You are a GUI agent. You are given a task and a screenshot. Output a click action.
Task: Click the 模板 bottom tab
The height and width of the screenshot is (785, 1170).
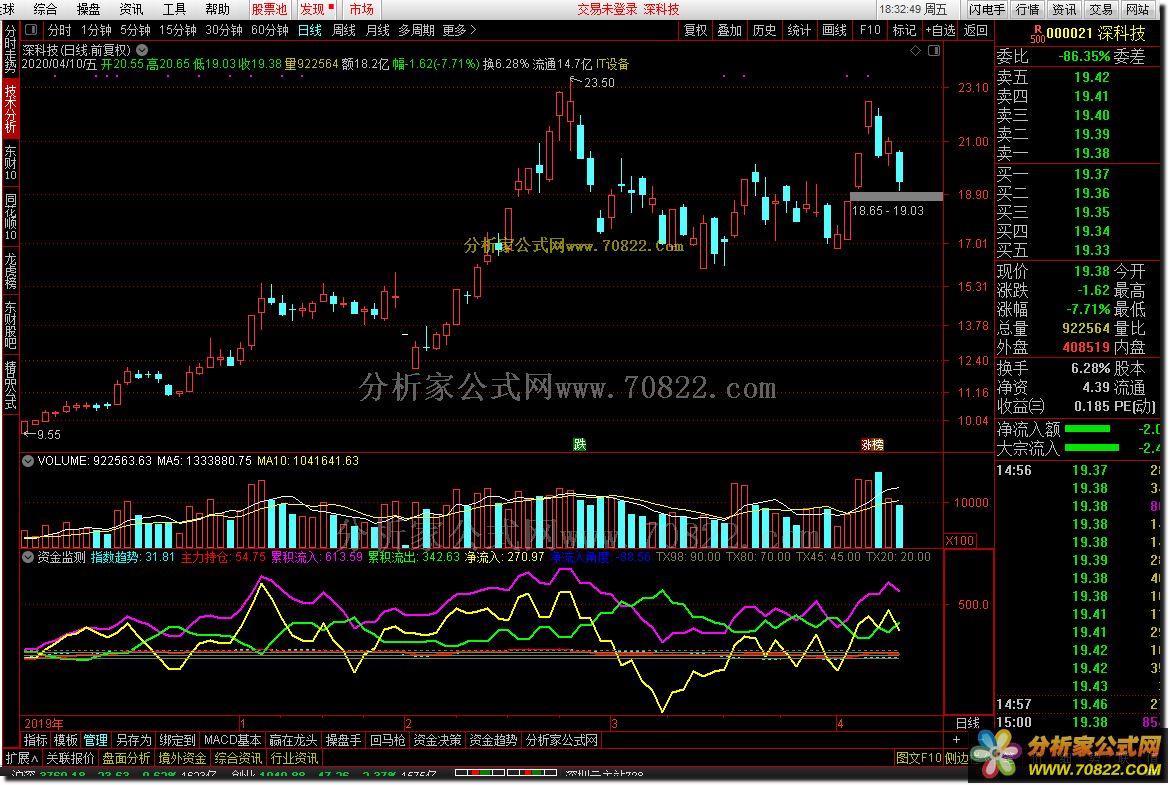tap(66, 740)
